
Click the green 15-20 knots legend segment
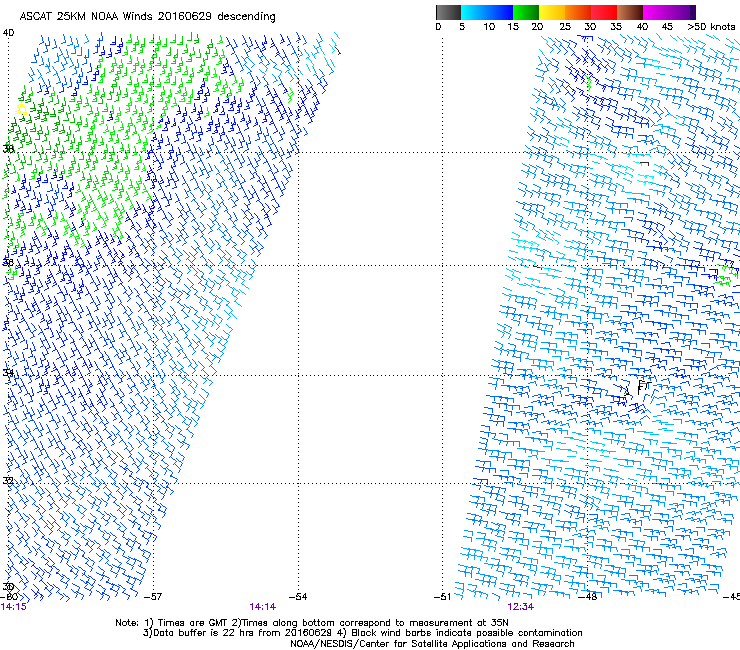526,12
